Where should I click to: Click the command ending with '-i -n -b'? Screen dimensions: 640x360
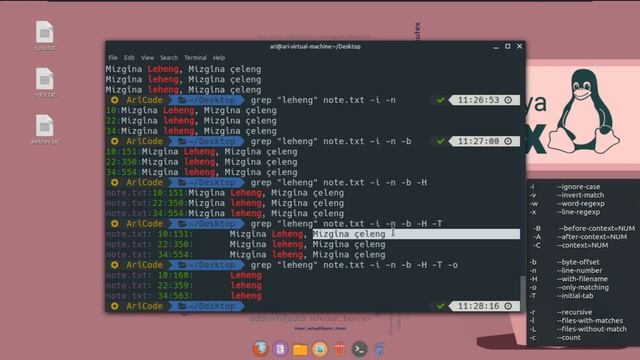[x=331, y=141]
